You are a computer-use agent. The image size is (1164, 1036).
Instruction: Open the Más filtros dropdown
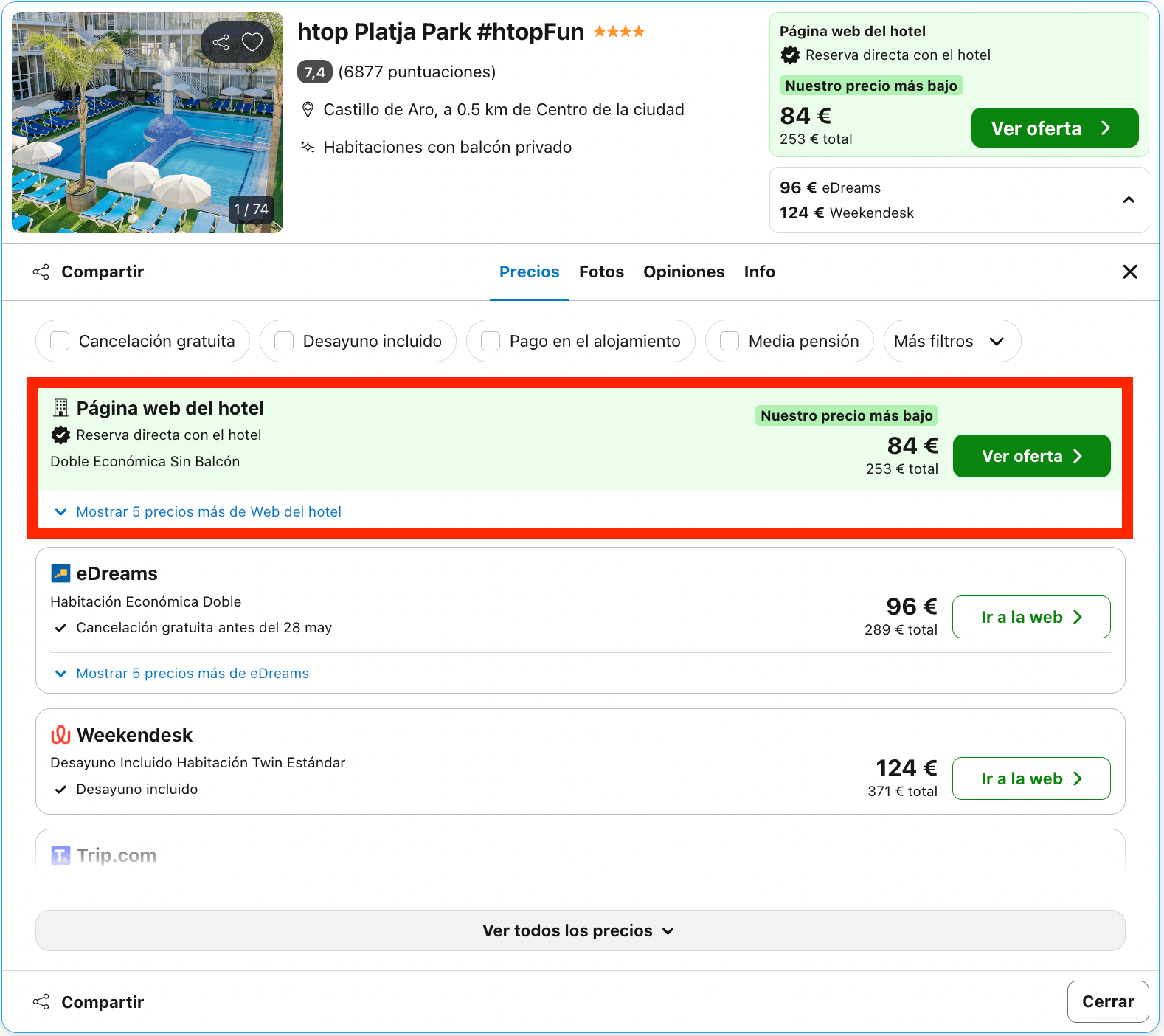pyautogui.click(x=952, y=341)
